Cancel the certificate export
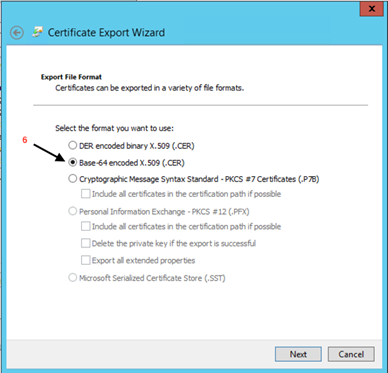This screenshot has width=388, height=373. pyautogui.click(x=351, y=354)
